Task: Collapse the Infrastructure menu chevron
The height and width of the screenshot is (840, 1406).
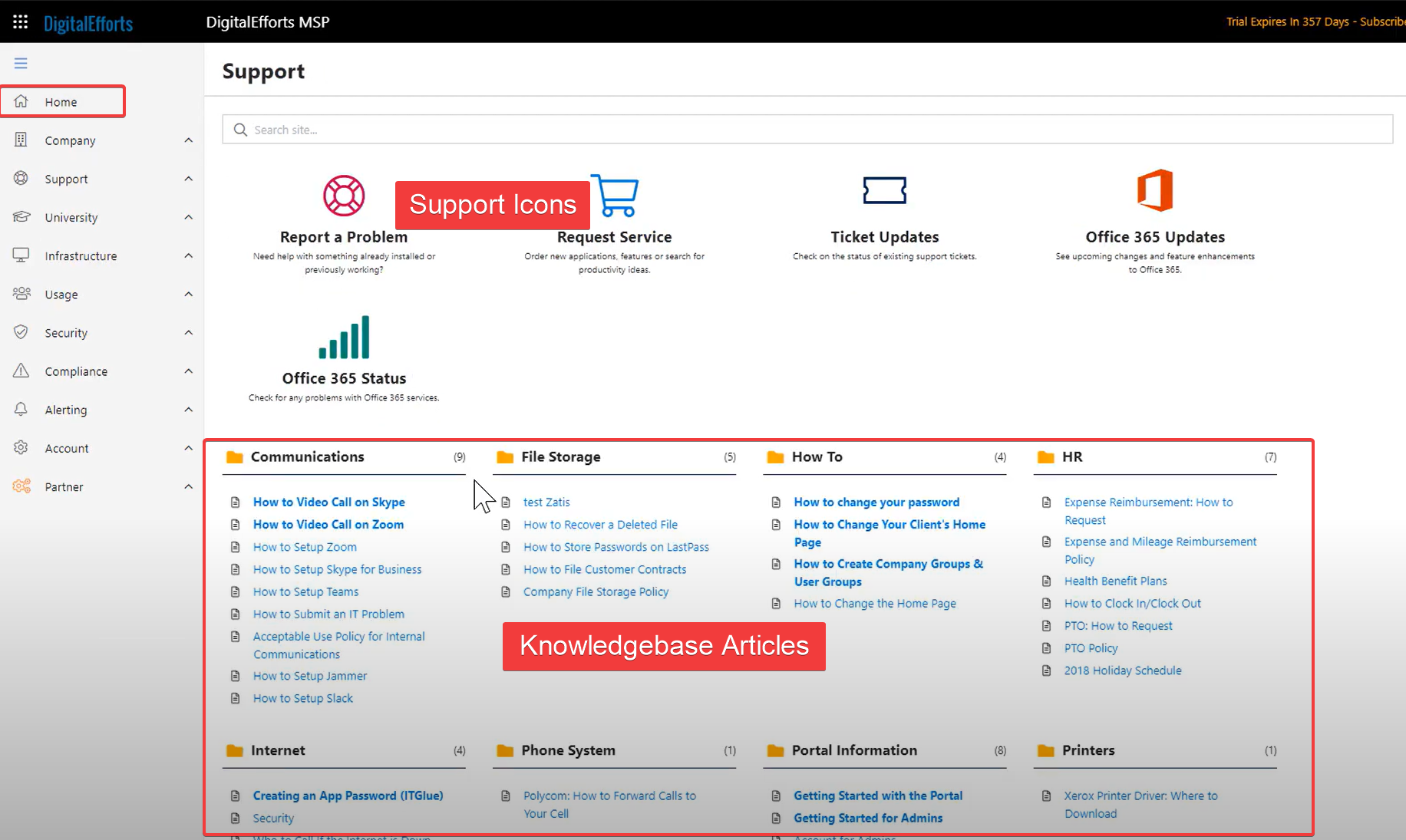Action: [x=189, y=255]
